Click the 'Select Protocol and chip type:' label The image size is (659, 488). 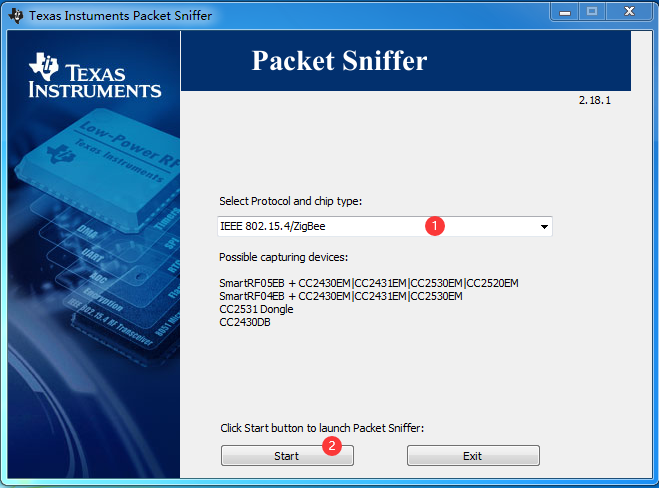(x=290, y=201)
